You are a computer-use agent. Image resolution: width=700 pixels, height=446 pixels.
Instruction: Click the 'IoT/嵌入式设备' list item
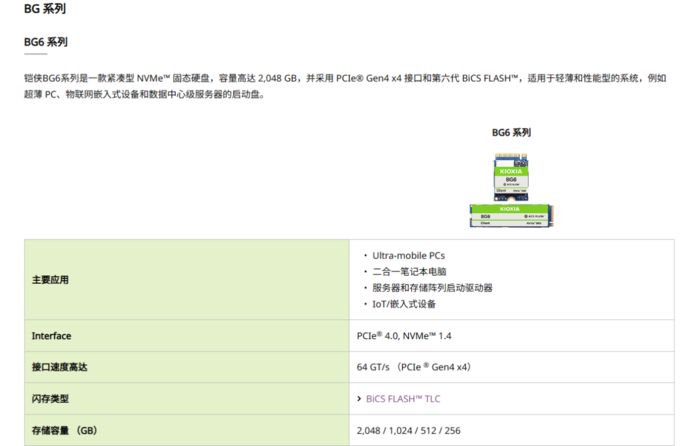coord(404,304)
